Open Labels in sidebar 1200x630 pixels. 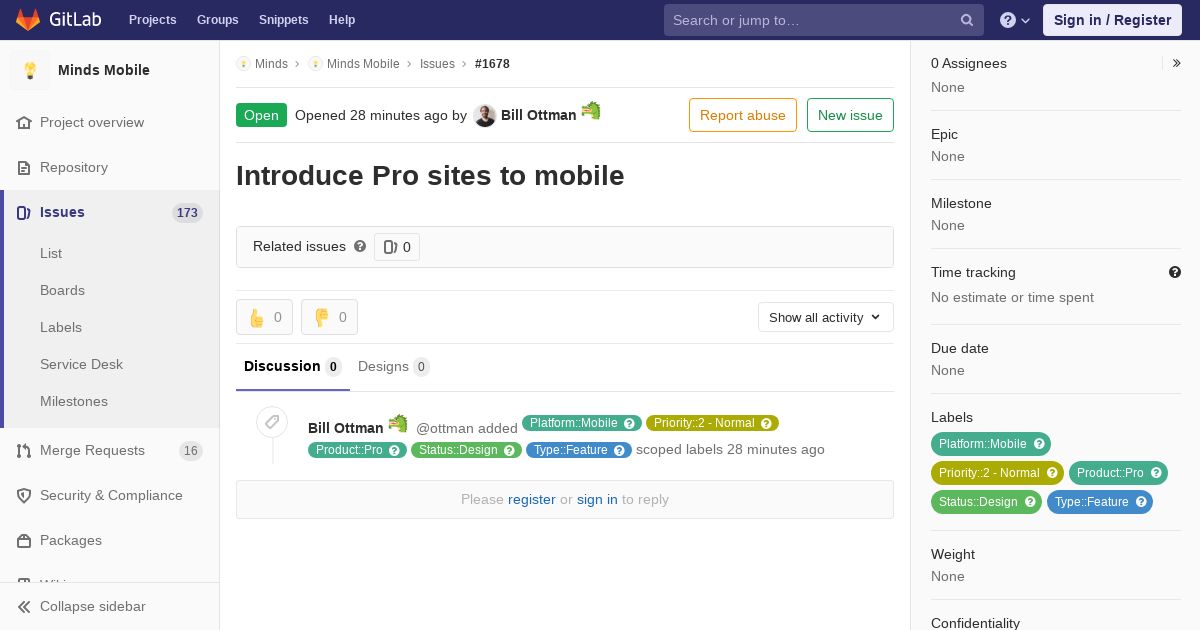(61, 327)
